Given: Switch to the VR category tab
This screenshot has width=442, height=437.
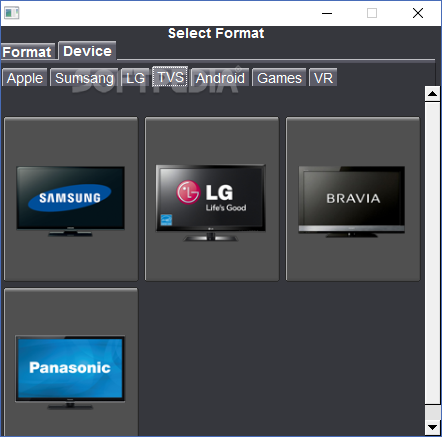Looking at the screenshot, I should 323,78.
